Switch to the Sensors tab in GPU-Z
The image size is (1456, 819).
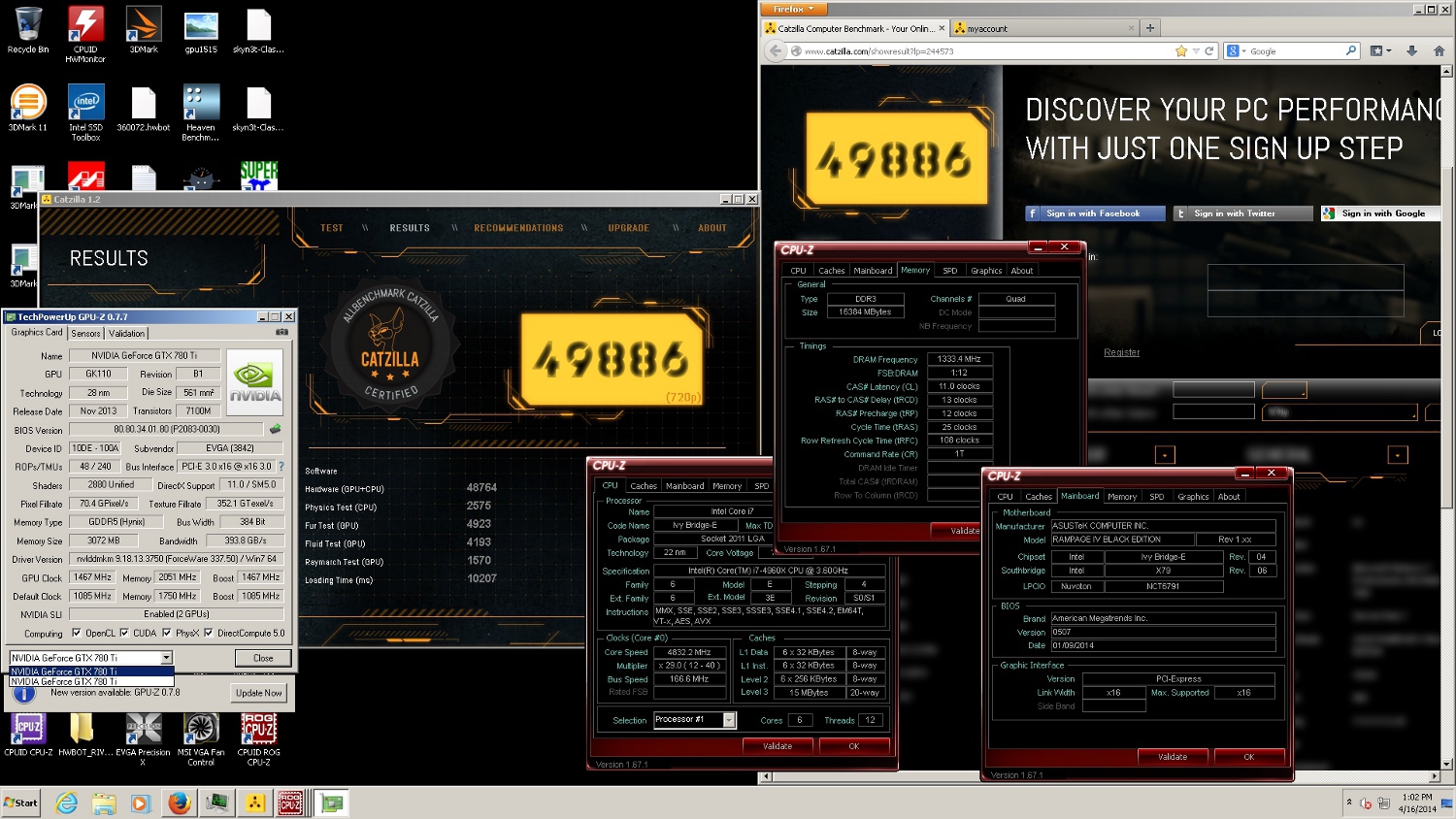(85, 333)
